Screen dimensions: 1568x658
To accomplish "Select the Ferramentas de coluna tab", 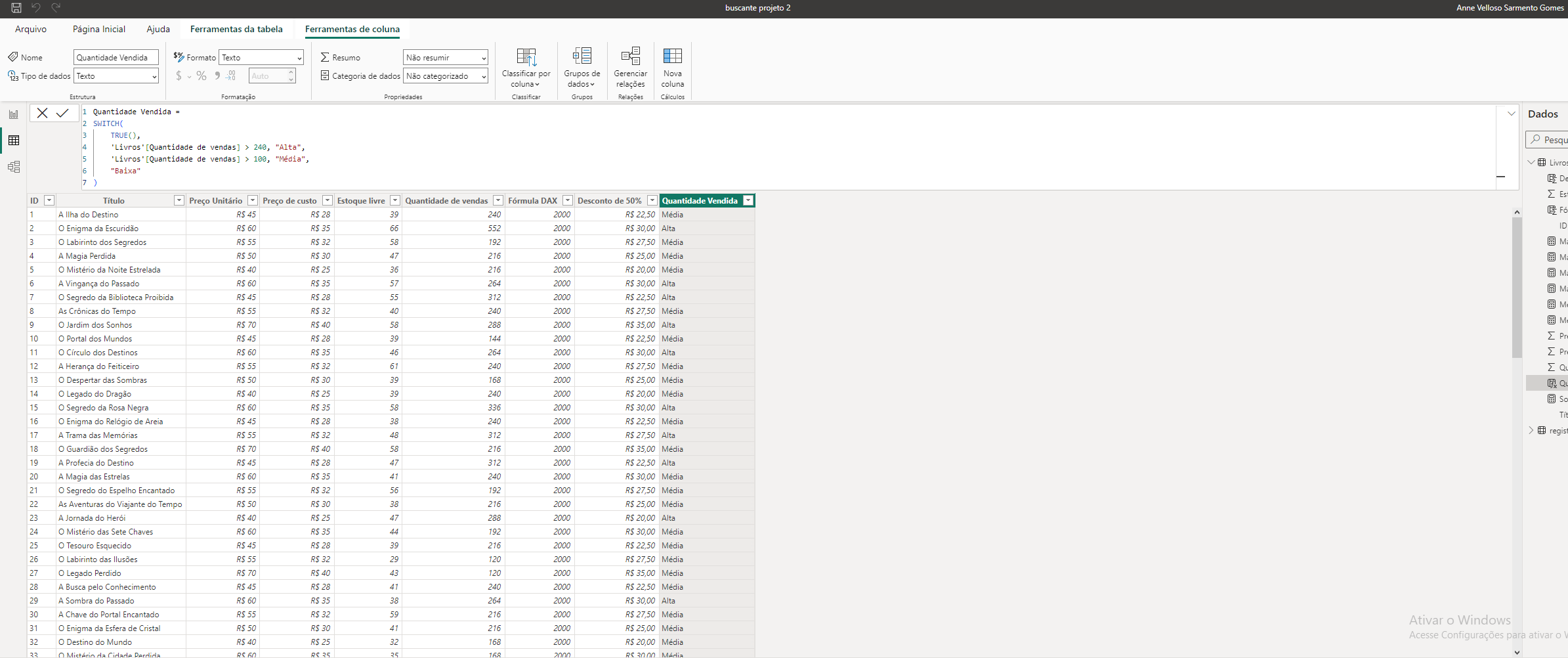I will 352,29.
